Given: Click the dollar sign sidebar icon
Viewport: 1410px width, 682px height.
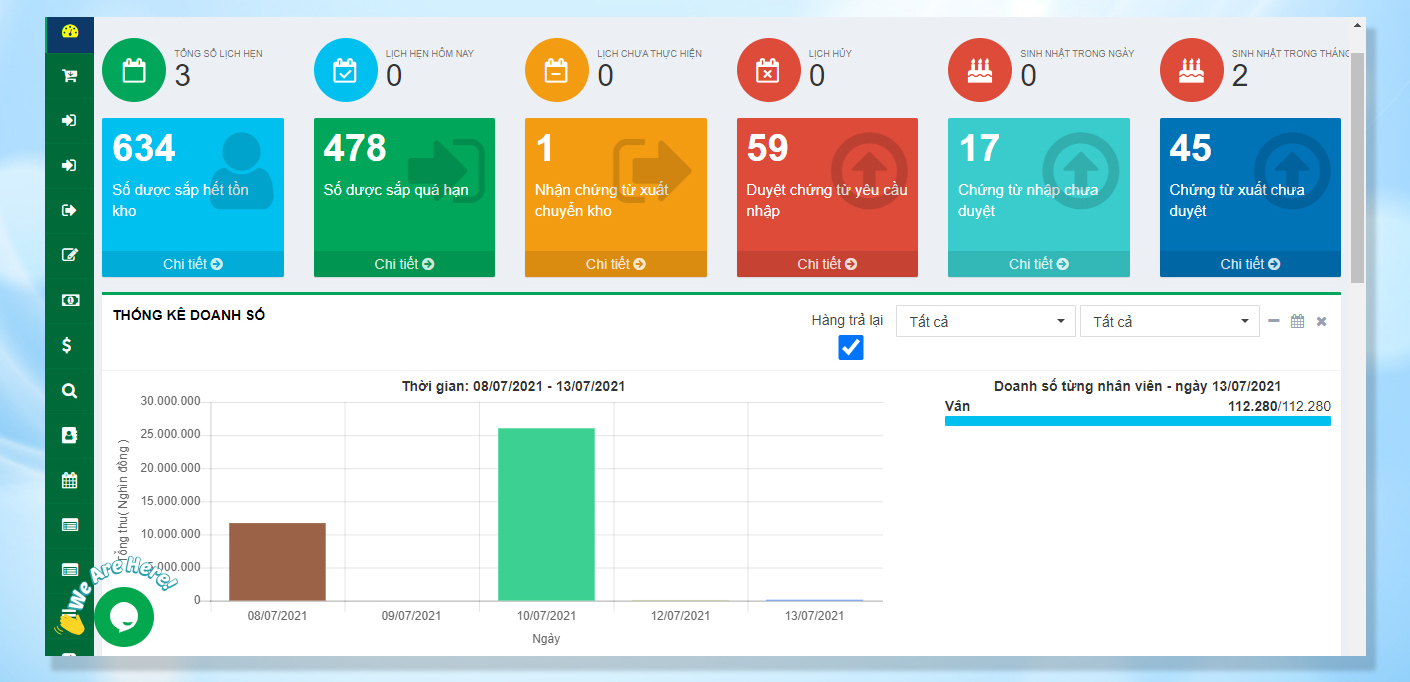Looking at the screenshot, I should pos(67,345).
